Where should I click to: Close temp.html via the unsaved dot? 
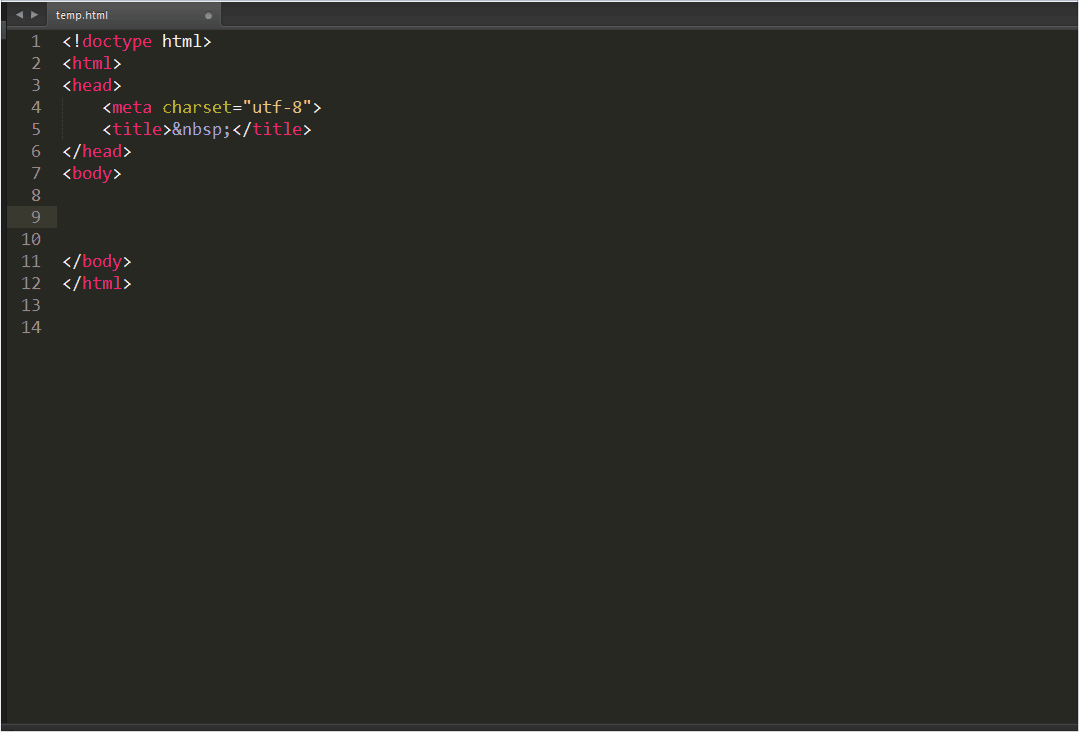coord(209,15)
